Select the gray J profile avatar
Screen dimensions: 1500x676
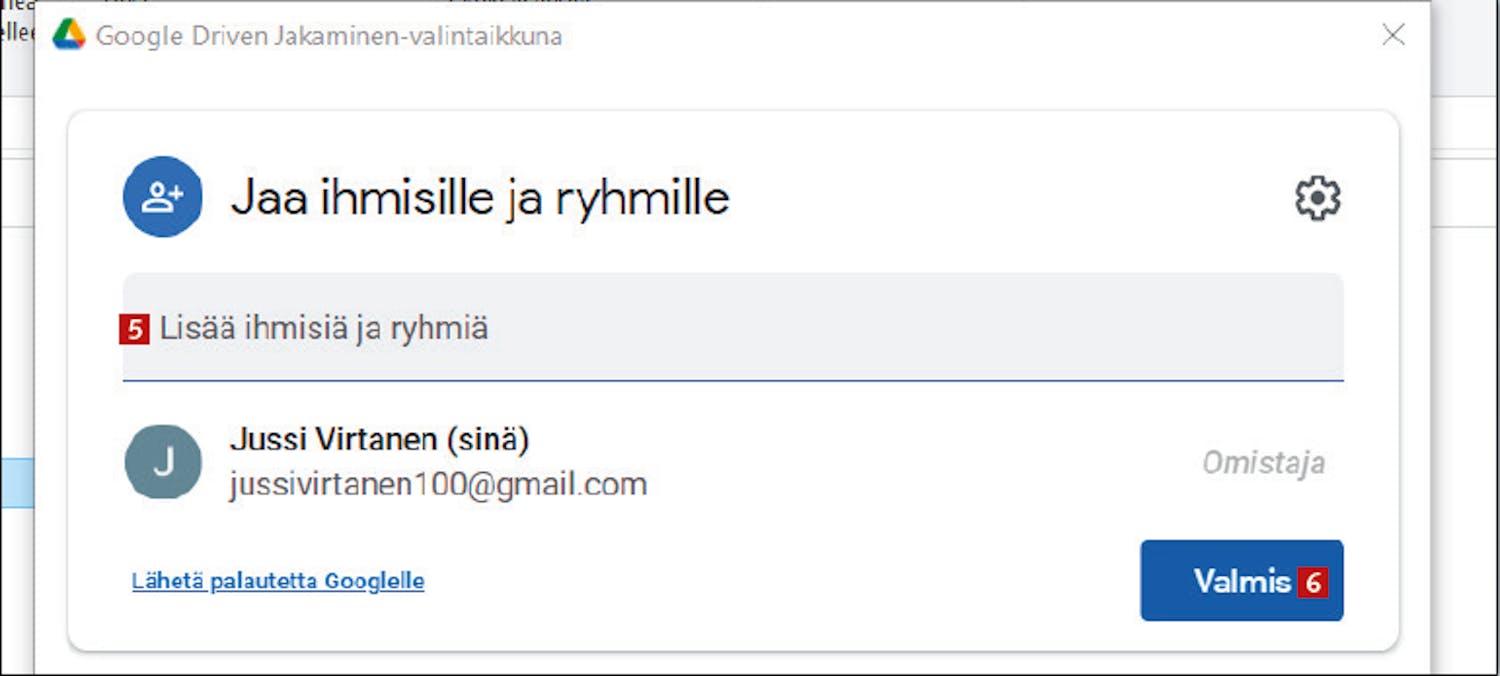point(163,462)
